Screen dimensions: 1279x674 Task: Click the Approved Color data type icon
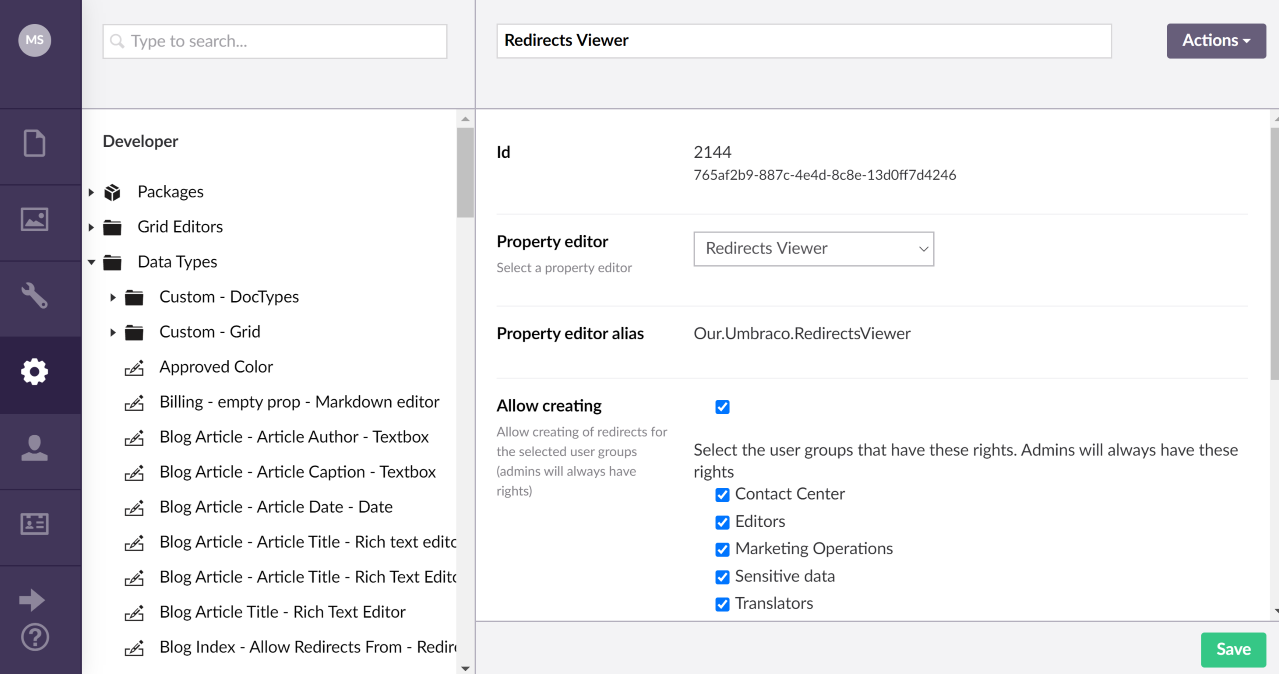pyautogui.click(x=134, y=367)
